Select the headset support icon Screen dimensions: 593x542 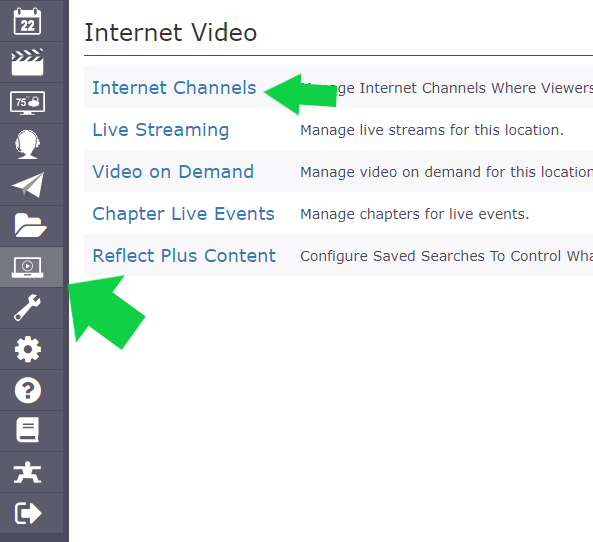point(27,144)
